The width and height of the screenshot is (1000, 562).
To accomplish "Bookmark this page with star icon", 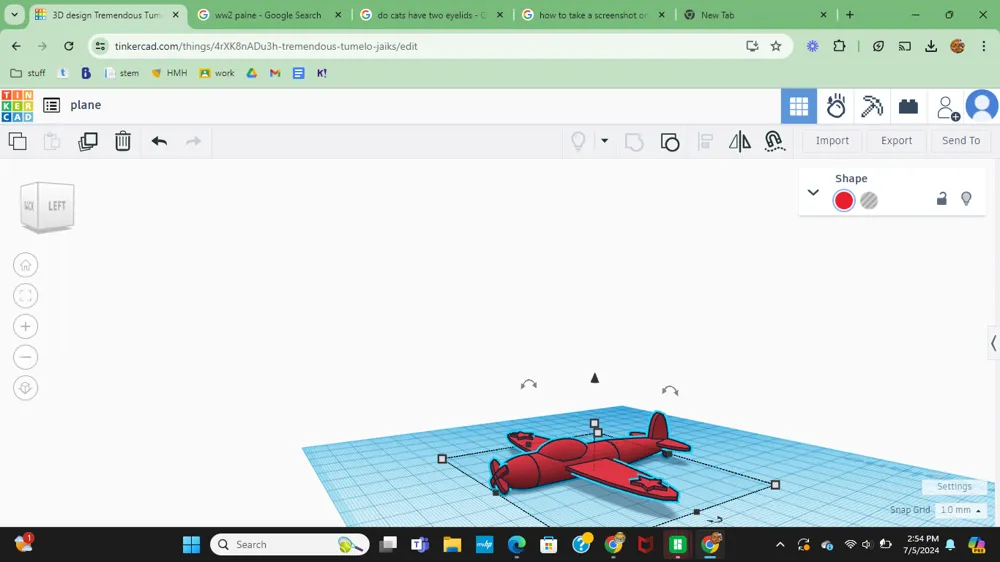I will (776, 46).
